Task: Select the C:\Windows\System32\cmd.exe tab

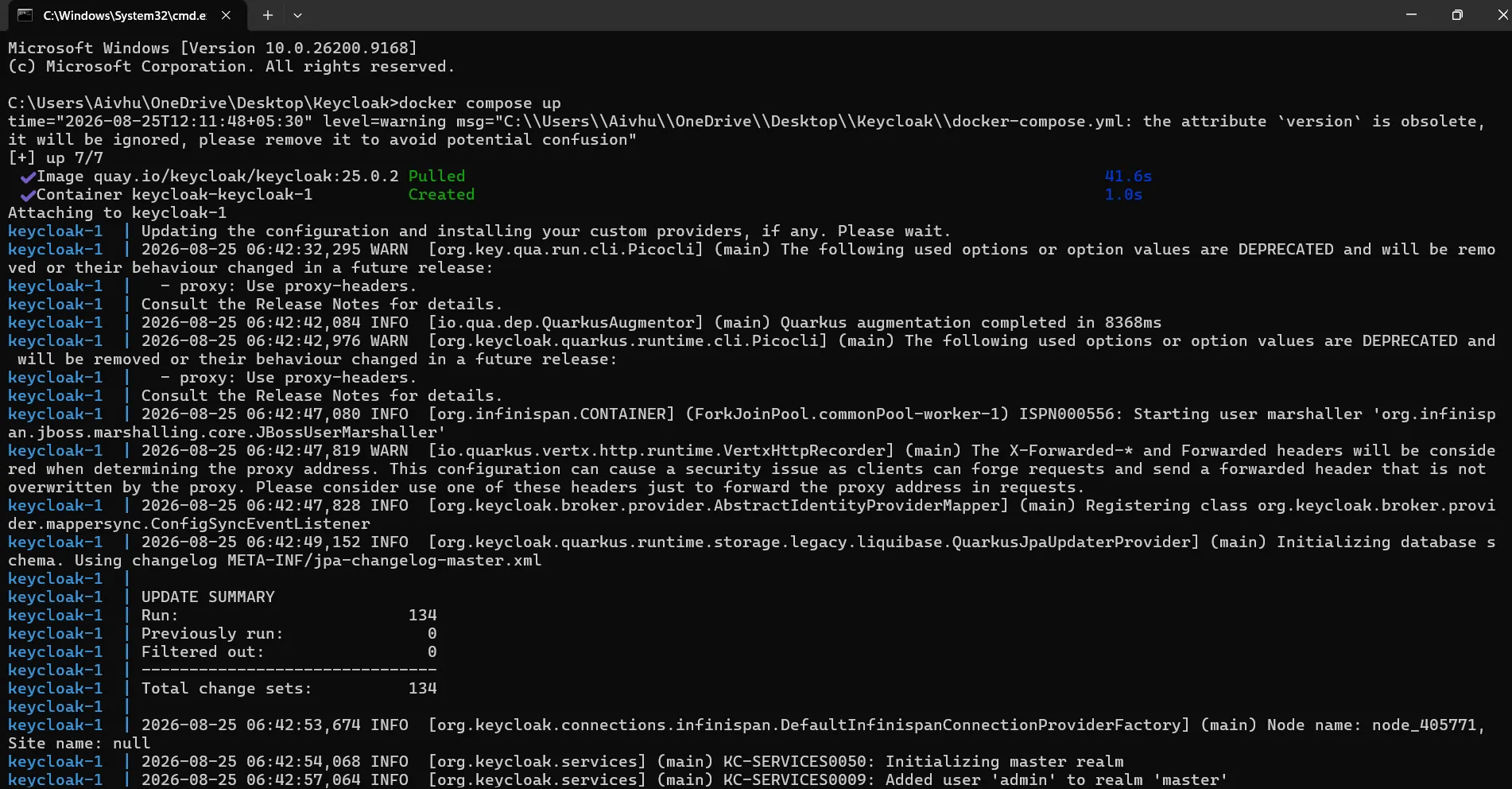Action: coord(124,15)
